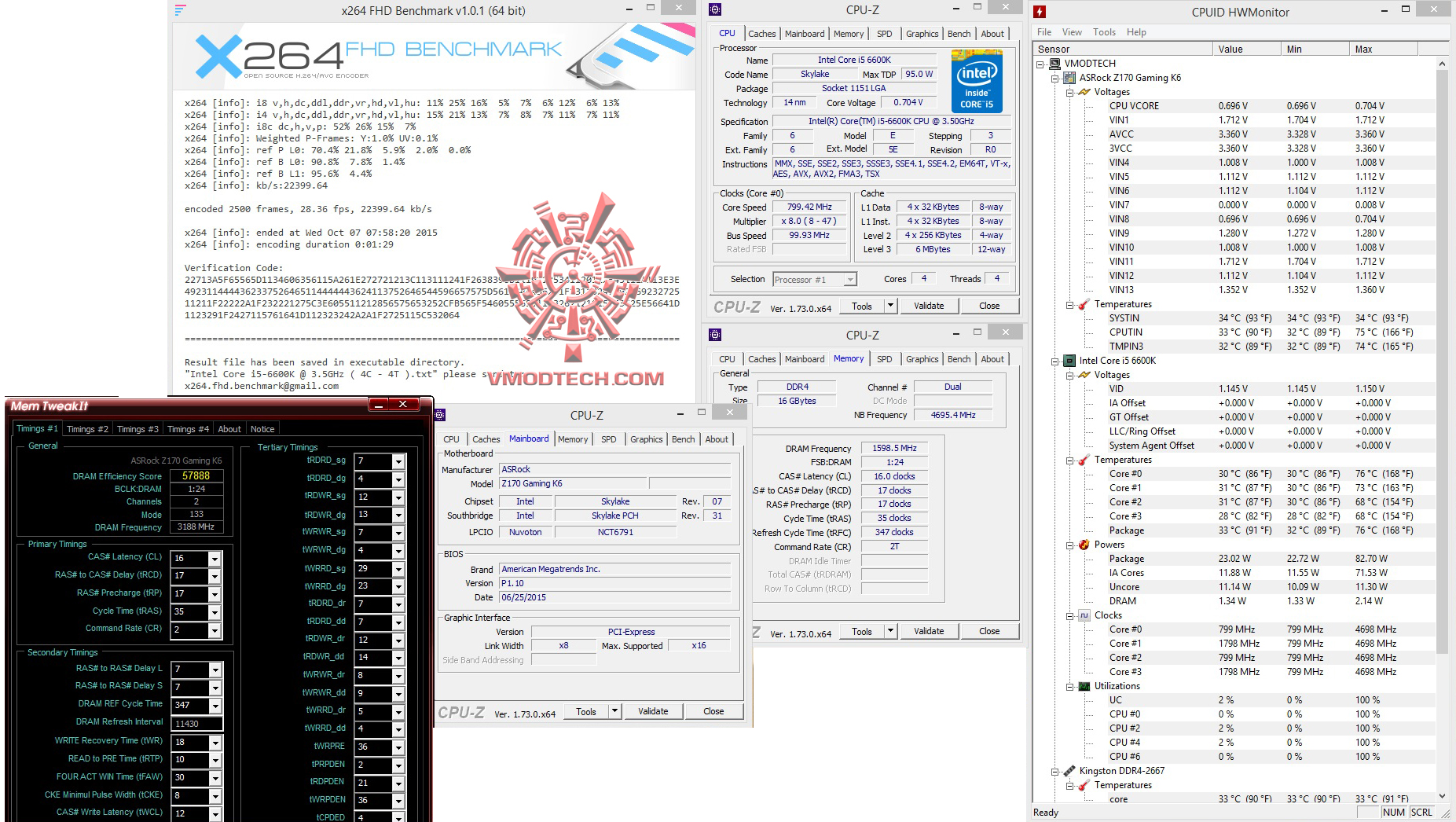Image resolution: width=1456 pixels, height=822 pixels.
Task: Click the HWMonitor scroll down arrow
Action: click(1442, 796)
